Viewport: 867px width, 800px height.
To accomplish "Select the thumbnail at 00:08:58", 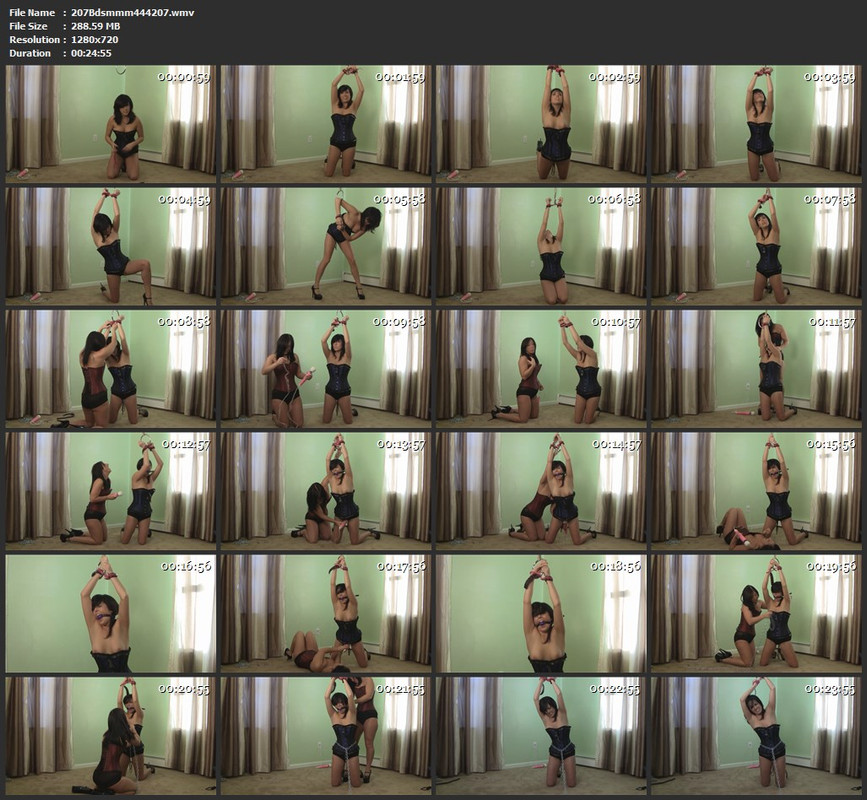I will [111, 369].
